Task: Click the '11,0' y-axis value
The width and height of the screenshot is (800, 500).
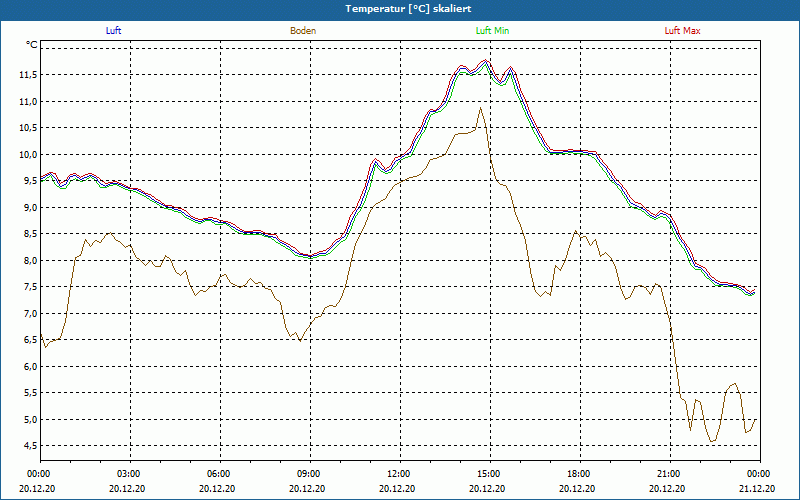Action: click(x=29, y=102)
